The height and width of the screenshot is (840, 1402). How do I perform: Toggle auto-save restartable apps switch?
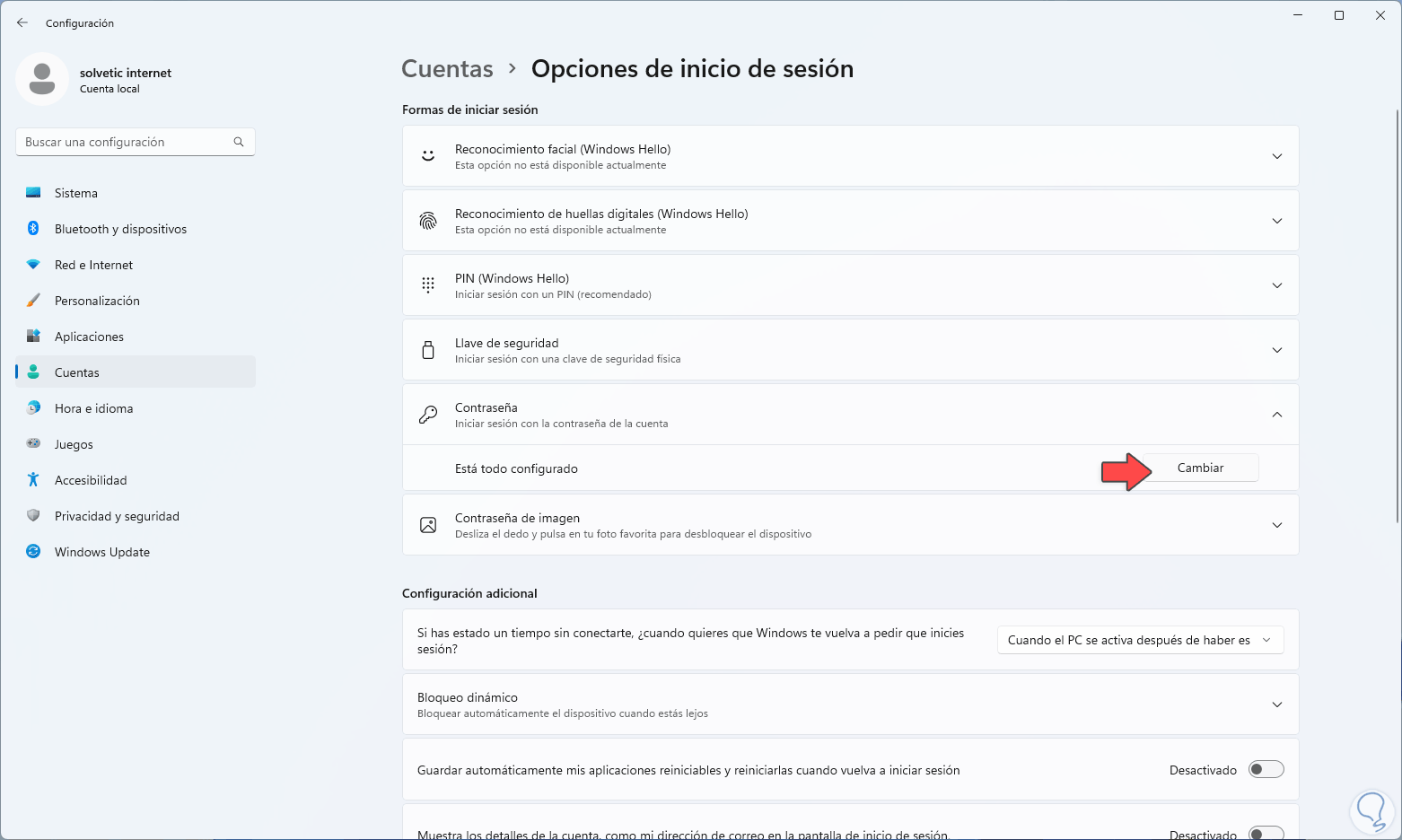(x=1266, y=770)
